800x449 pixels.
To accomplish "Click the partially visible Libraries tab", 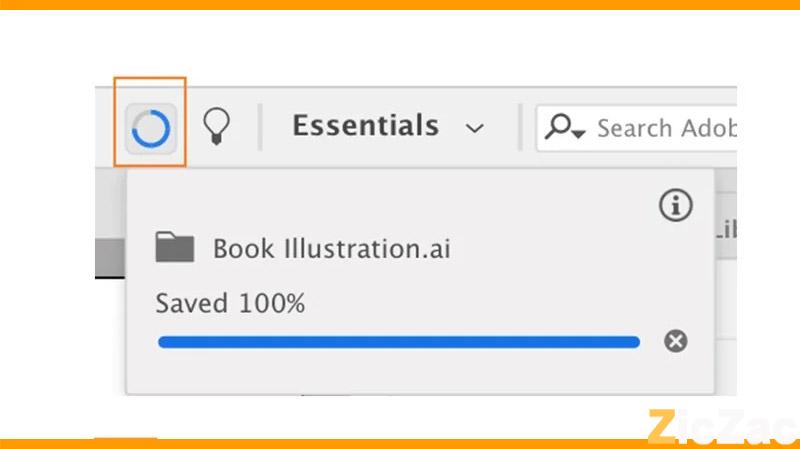I will coord(725,229).
